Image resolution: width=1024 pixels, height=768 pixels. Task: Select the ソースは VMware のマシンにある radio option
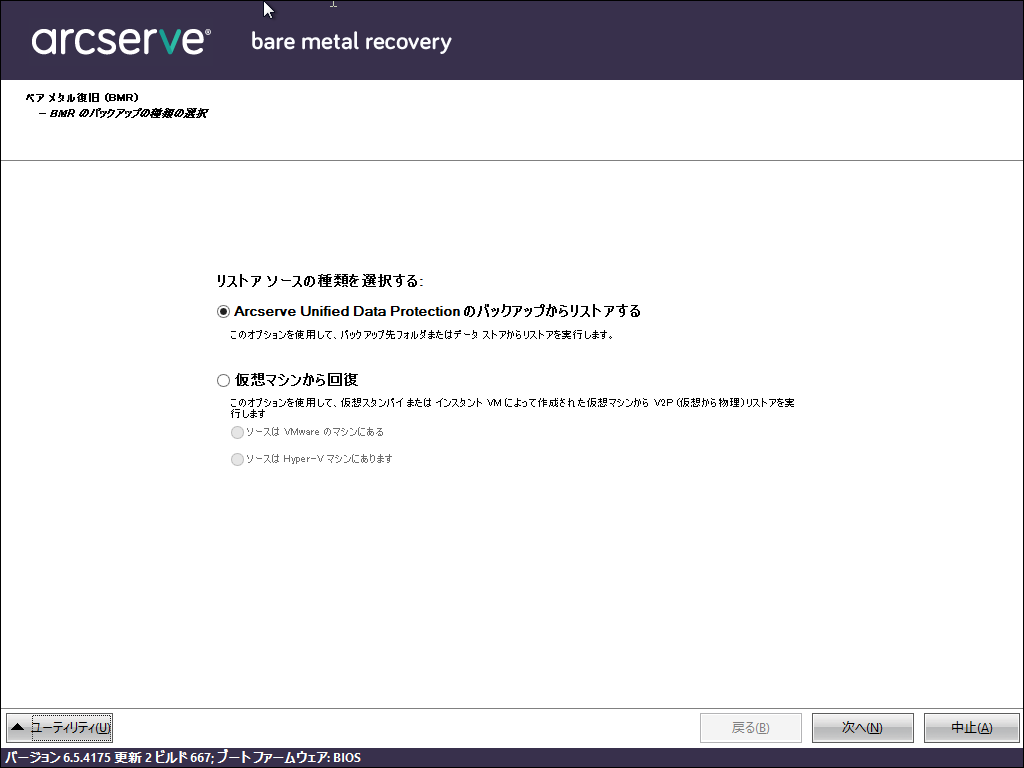pos(237,432)
